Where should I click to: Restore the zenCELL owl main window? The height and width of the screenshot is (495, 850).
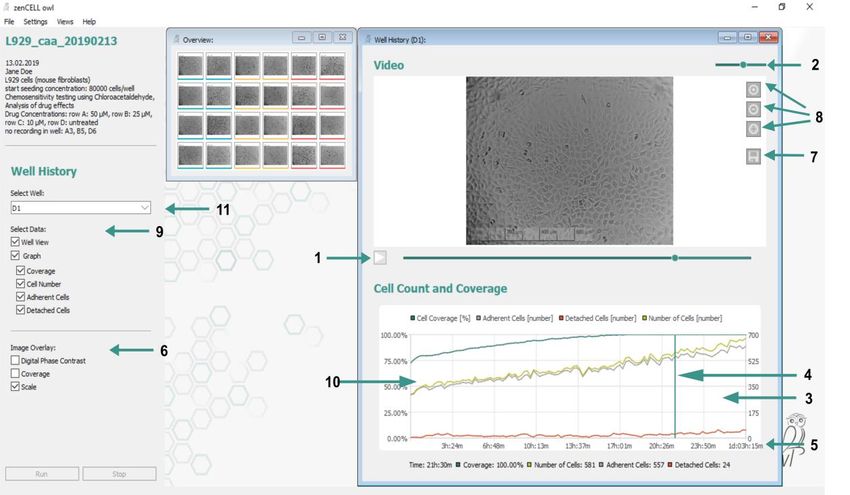782,7
